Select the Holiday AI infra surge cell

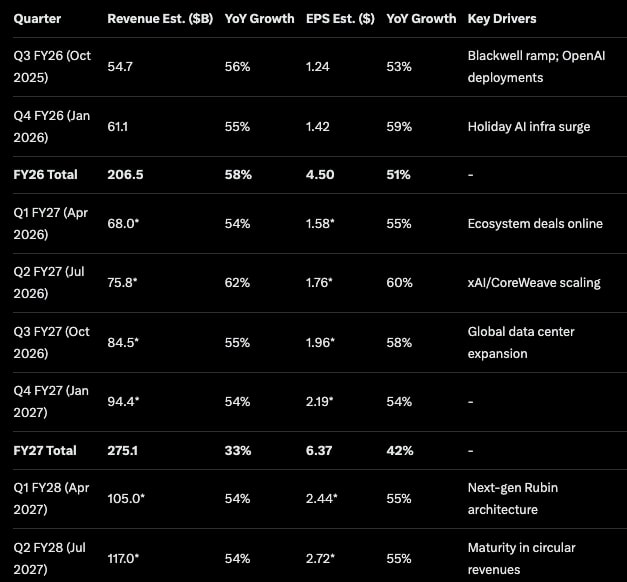pos(529,126)
